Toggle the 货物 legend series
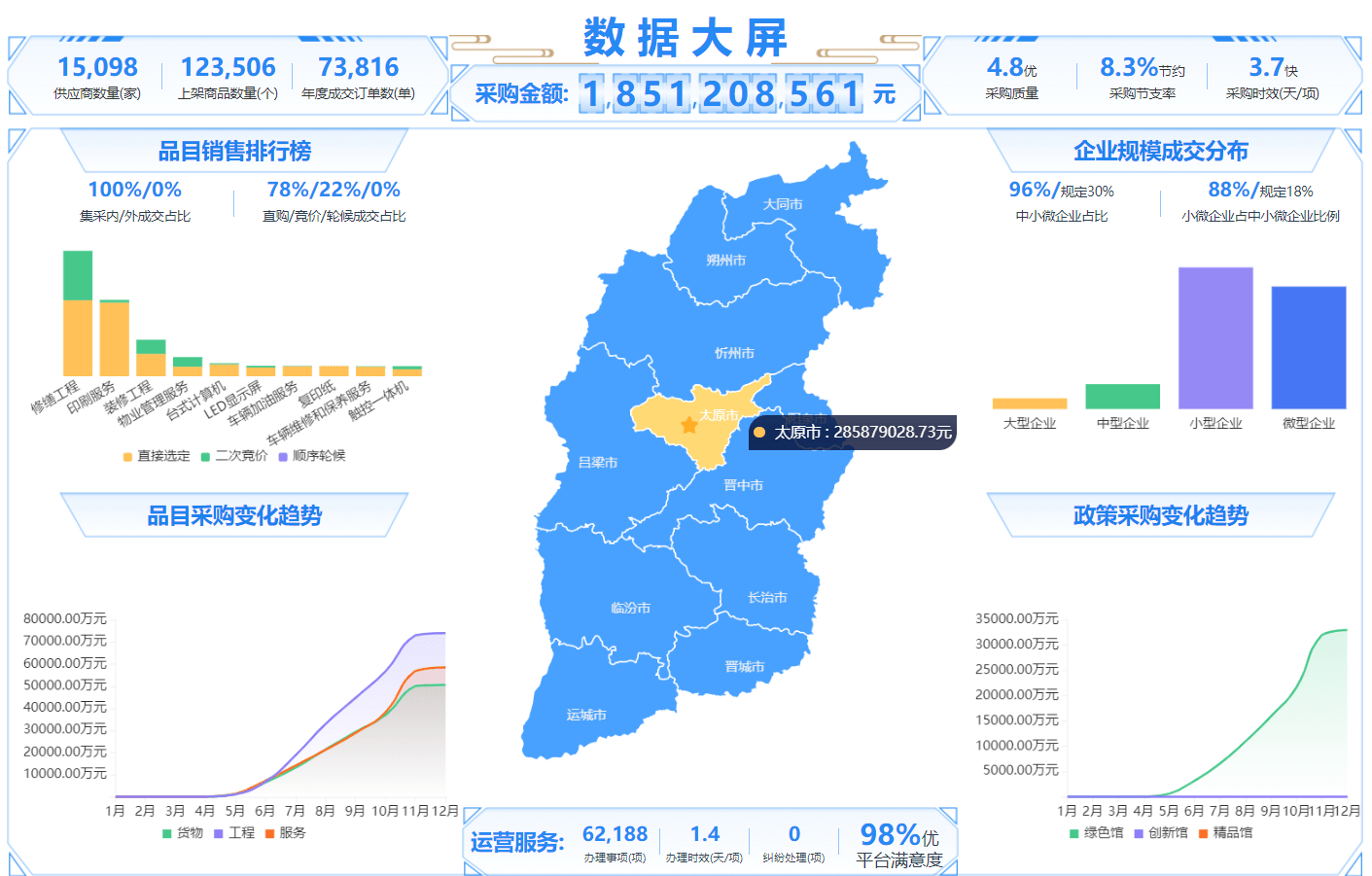 183,833
